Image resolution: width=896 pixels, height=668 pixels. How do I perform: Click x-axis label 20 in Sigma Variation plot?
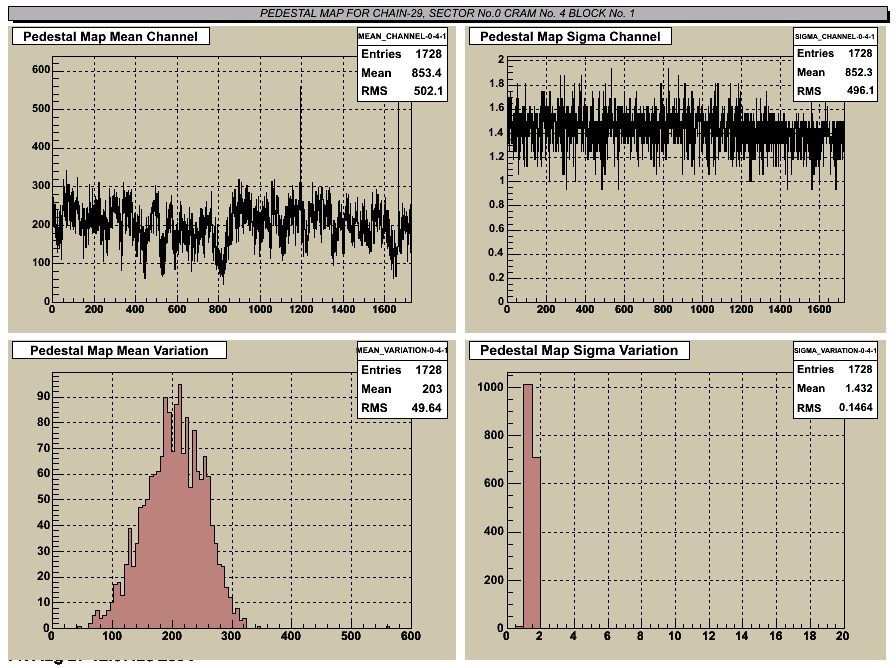(842, 635)
